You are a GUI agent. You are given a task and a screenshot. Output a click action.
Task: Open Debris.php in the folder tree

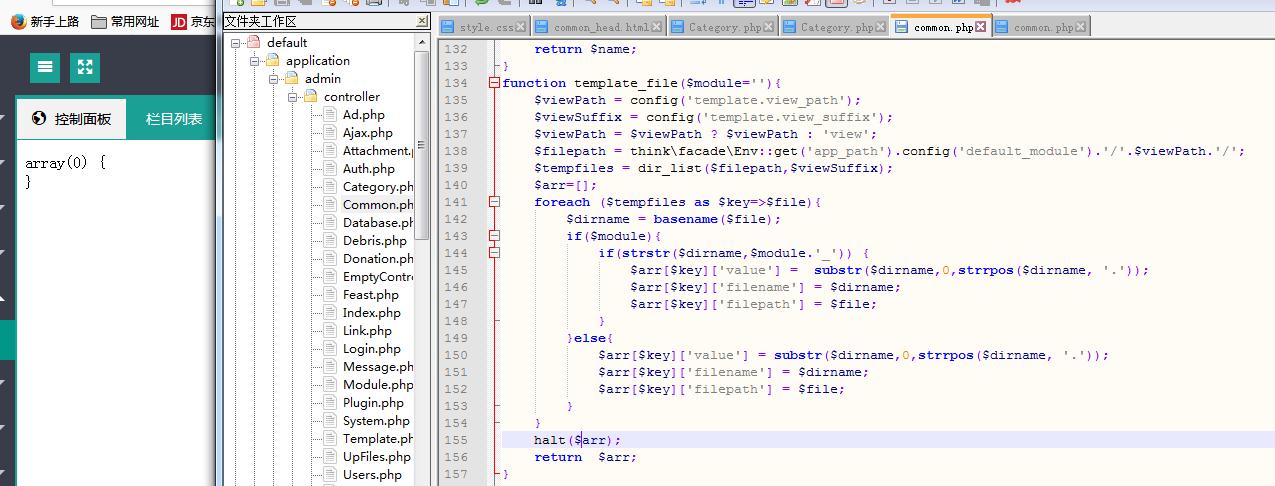coord(374,241)
